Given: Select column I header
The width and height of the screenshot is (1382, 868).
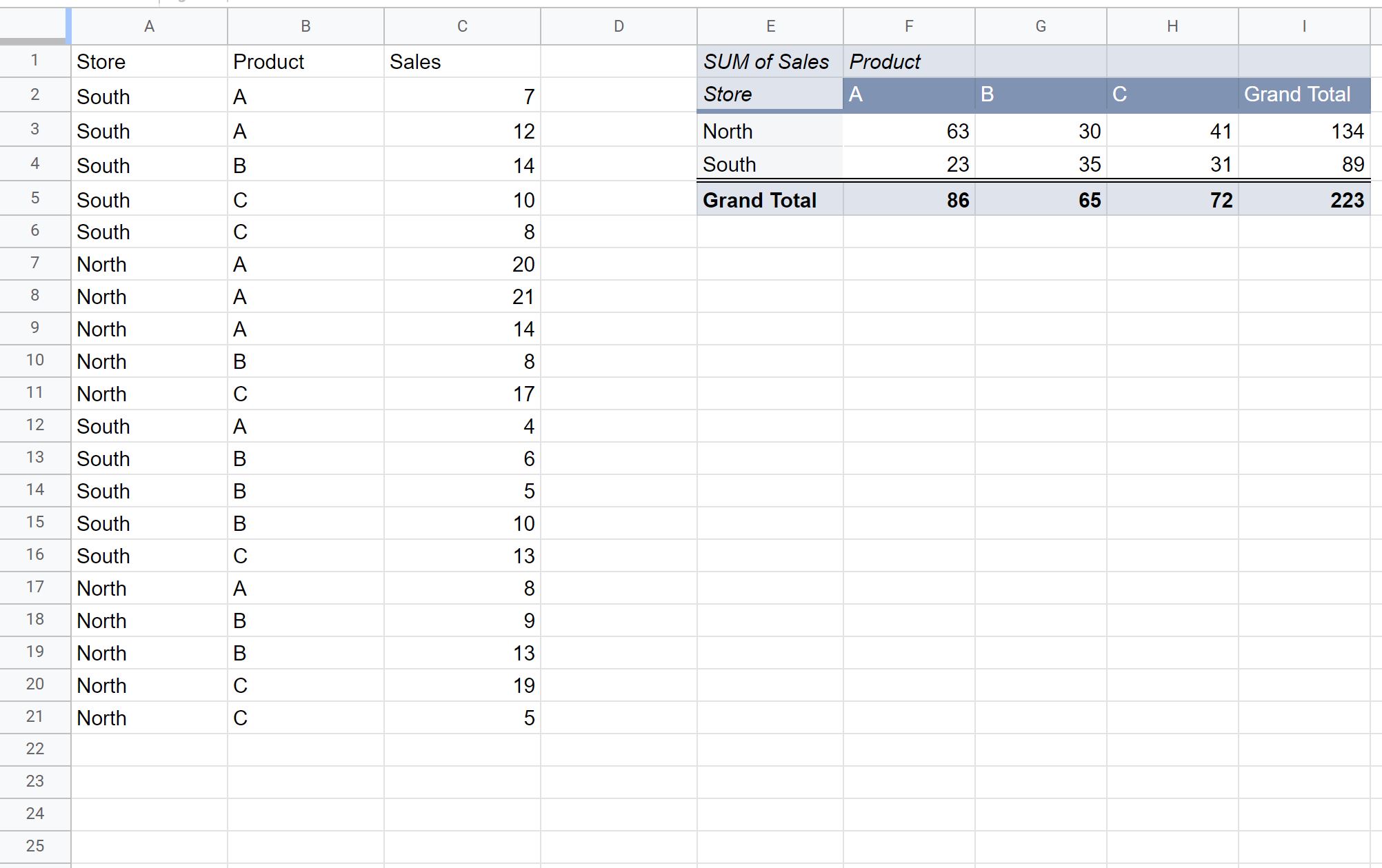Looking at the screenshot, I should click(x=1304, y=26).
